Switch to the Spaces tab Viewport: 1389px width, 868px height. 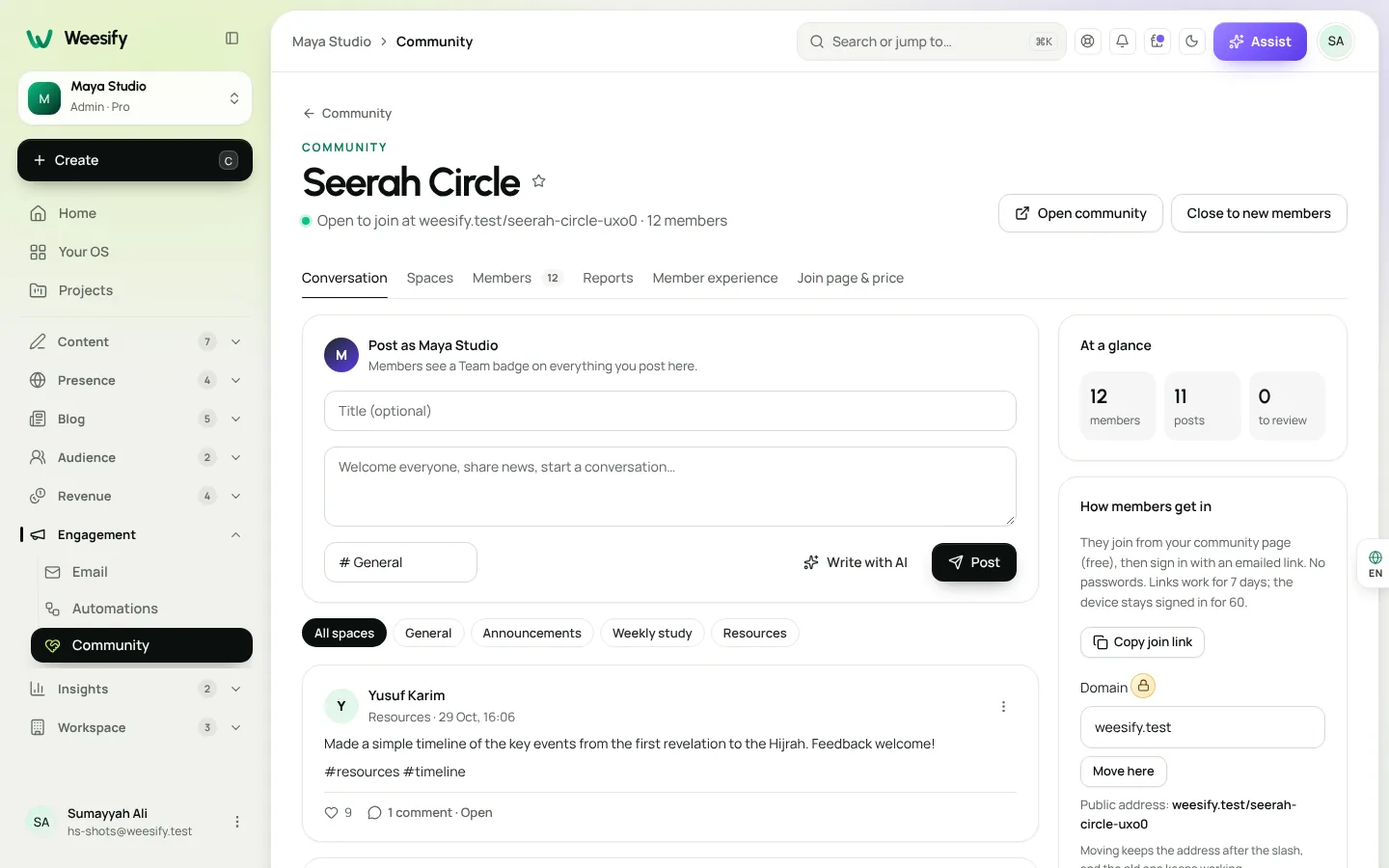(430, 278)
